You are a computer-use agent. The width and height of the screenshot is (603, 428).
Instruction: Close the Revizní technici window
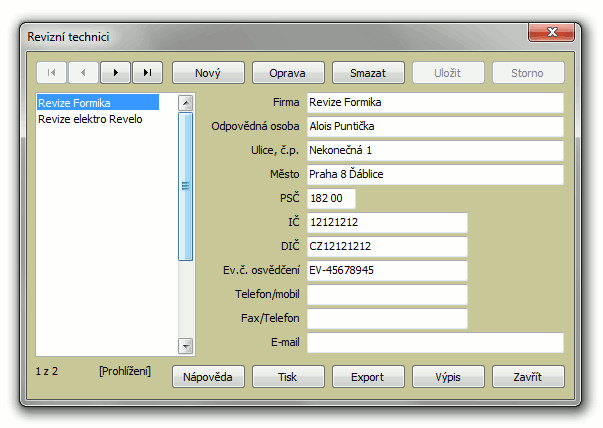551,32
